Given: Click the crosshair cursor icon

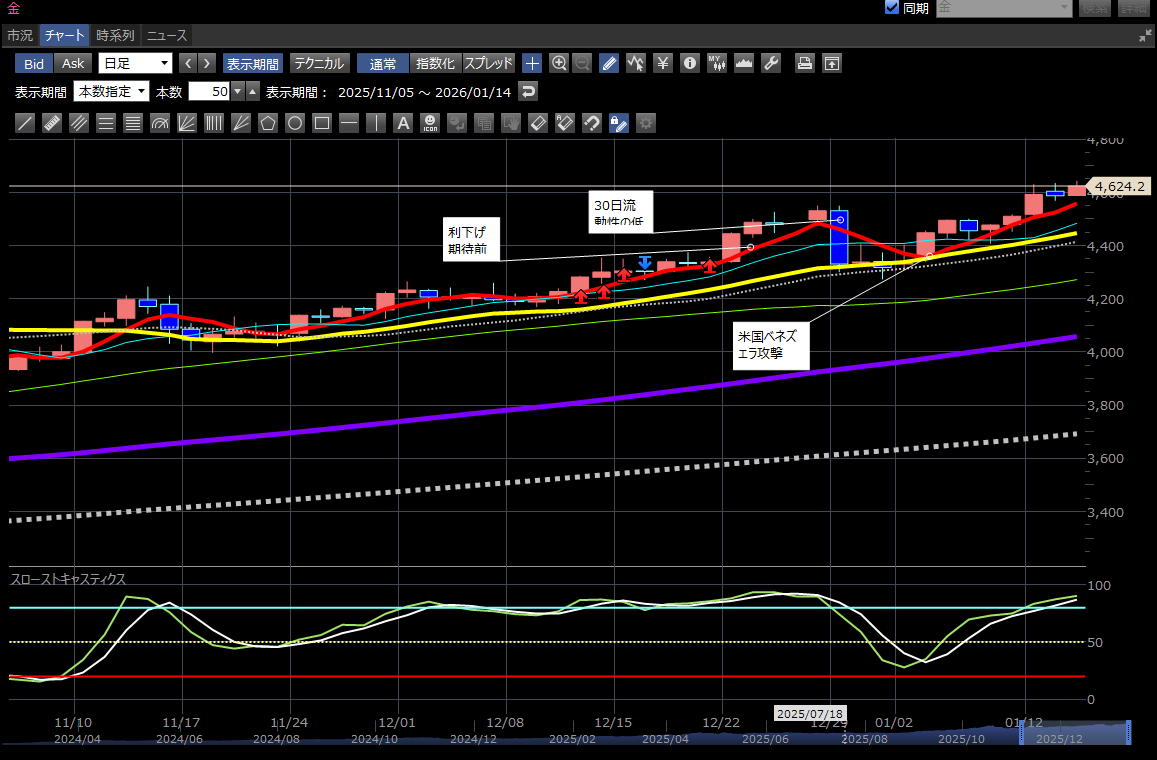Looking at the screenshot, I should (532, 63).
